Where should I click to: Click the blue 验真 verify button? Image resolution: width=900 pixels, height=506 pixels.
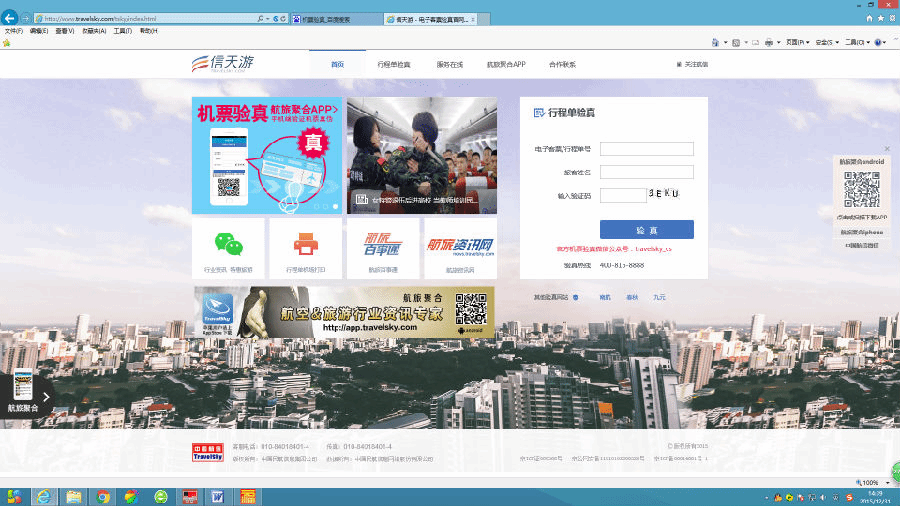646,229
